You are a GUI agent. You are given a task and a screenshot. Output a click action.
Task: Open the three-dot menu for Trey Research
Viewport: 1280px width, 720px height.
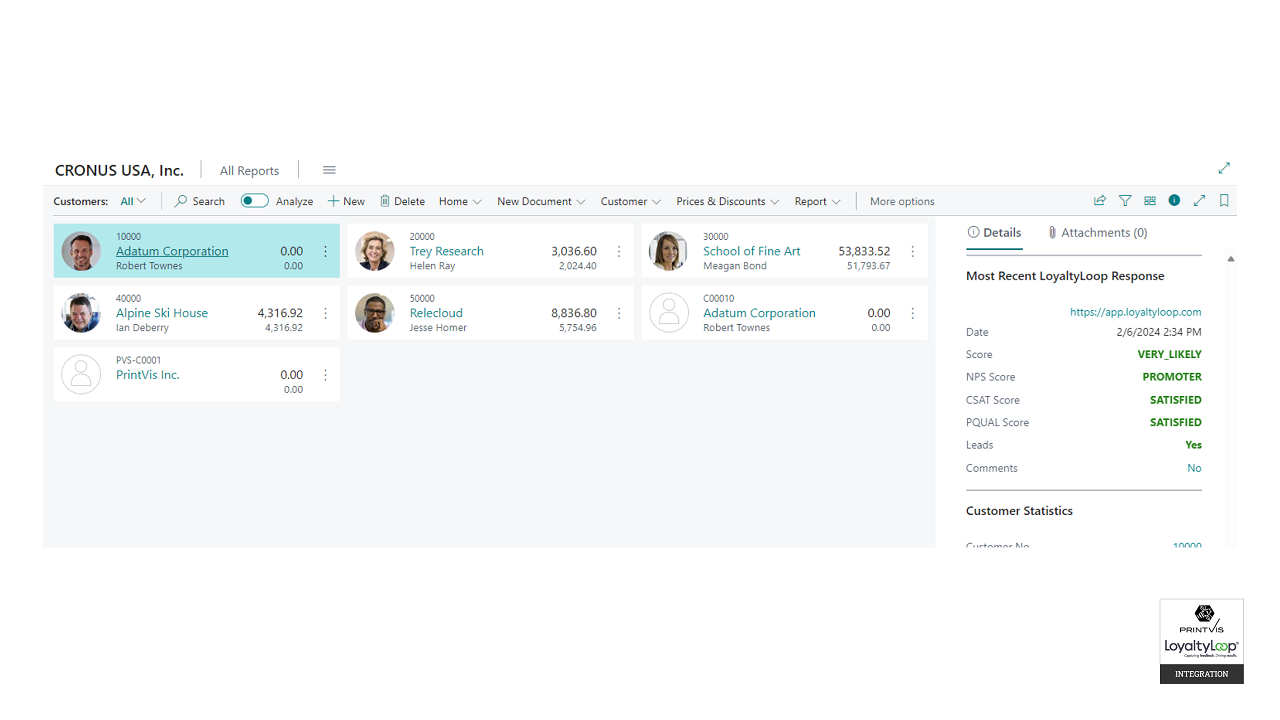tap(619, 252)
